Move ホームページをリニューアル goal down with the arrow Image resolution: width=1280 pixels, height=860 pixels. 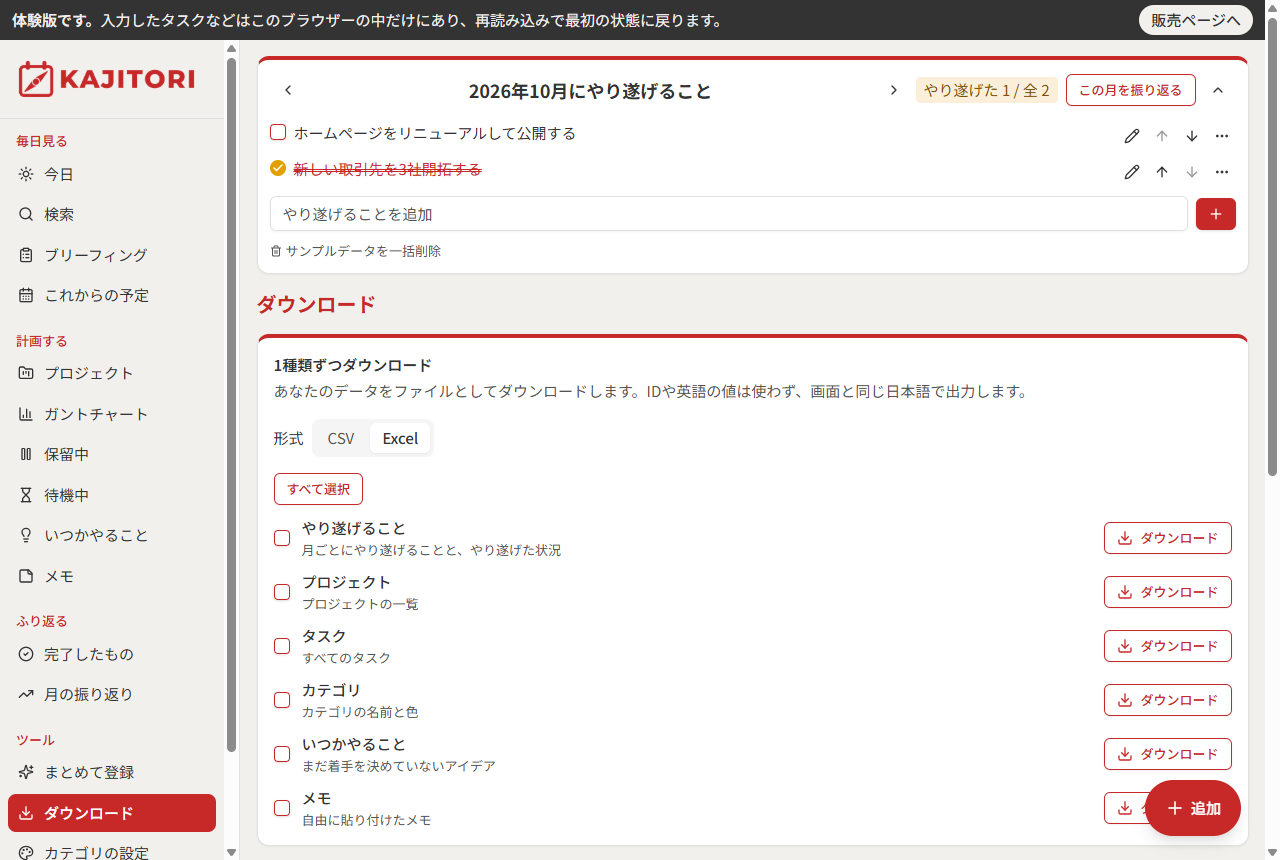click(1192, 136)
